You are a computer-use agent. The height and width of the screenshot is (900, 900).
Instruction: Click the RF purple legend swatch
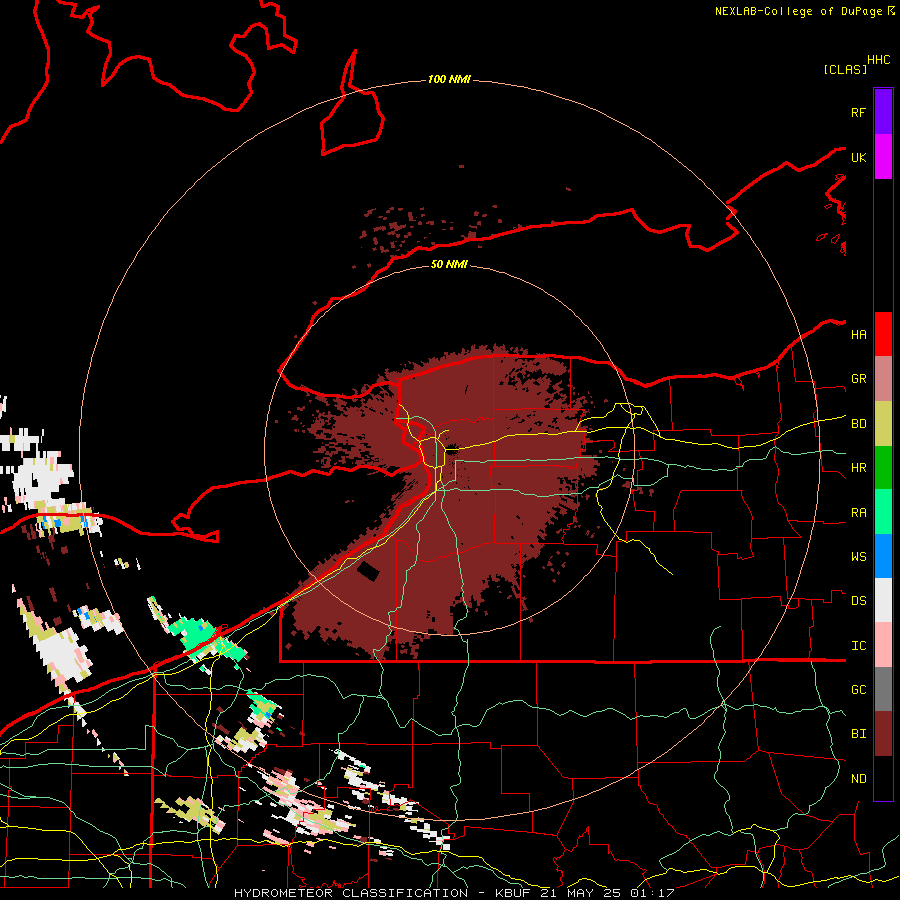pyautogui.click(x=883, y=112)
